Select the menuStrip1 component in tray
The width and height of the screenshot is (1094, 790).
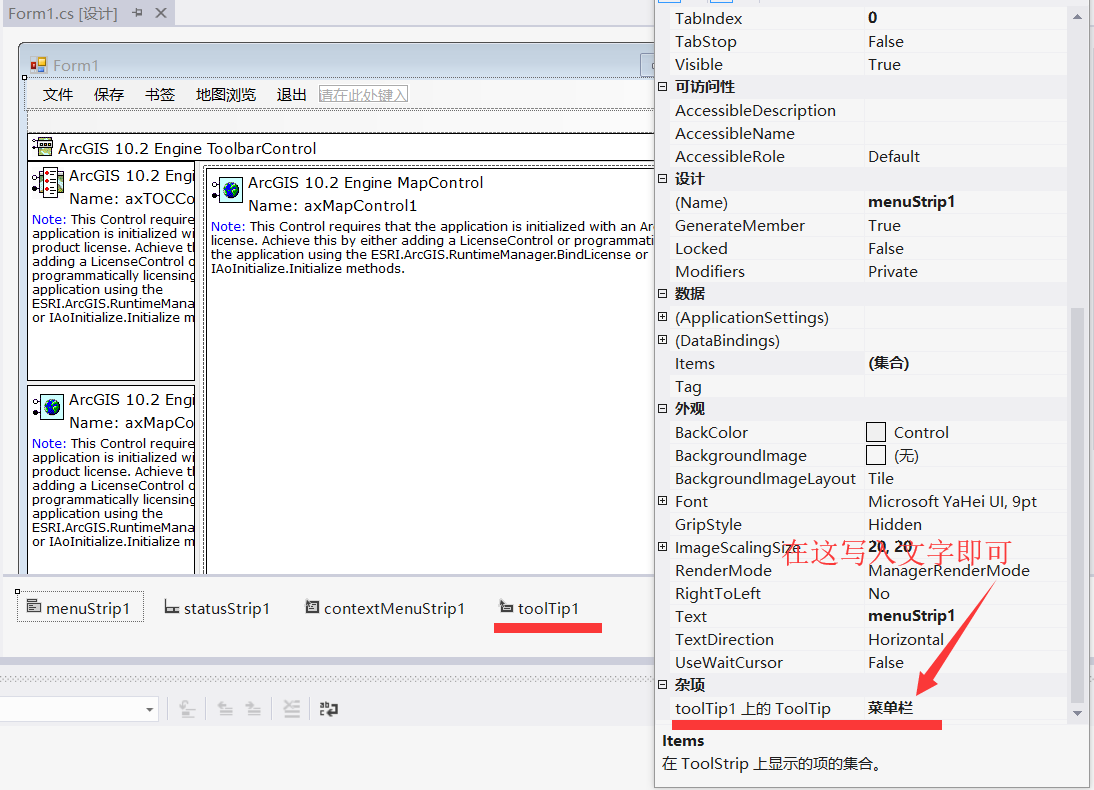tap(80, 607)
